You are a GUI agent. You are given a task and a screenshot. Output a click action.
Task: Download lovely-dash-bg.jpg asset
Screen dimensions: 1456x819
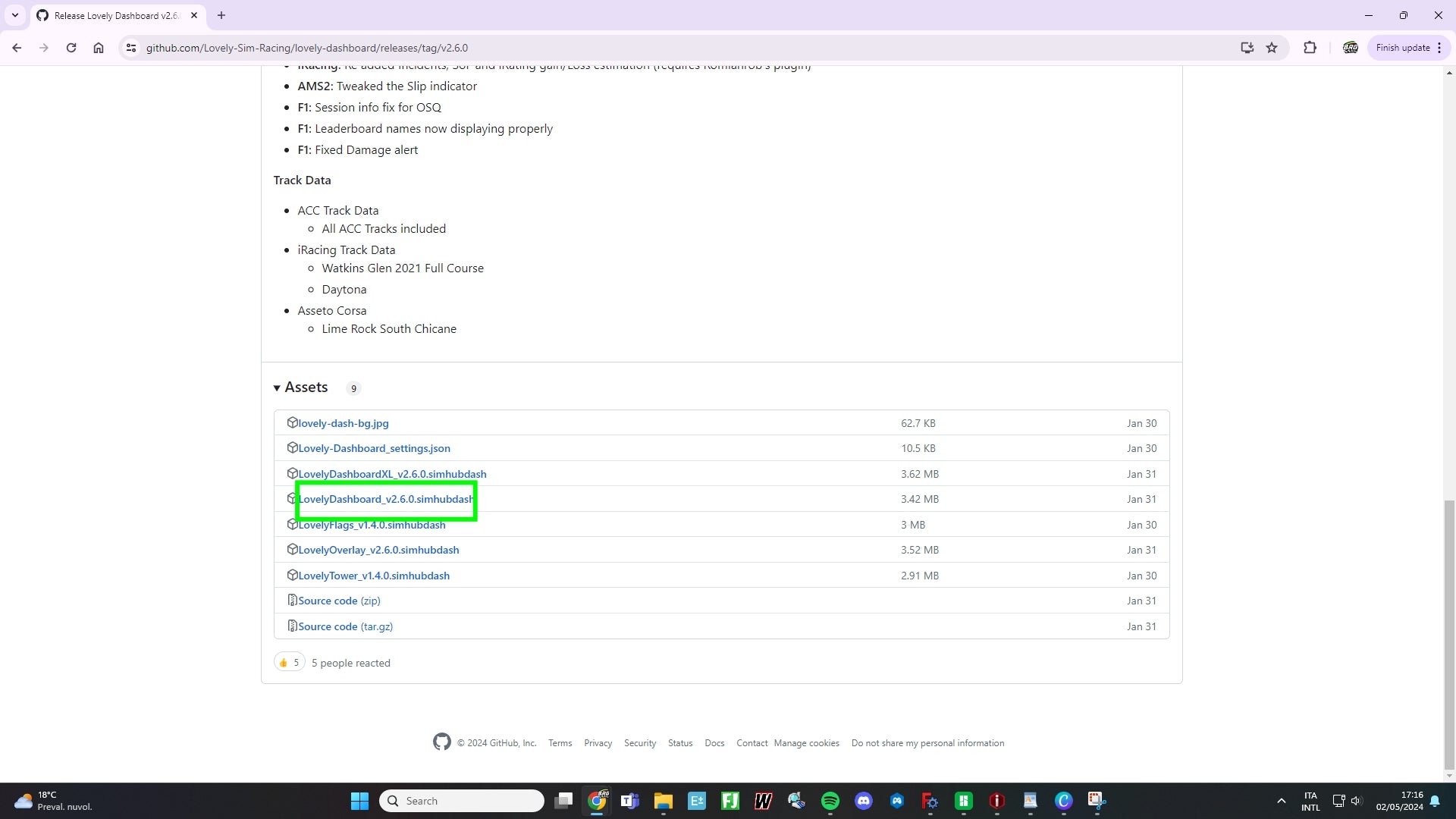[343, 423]
